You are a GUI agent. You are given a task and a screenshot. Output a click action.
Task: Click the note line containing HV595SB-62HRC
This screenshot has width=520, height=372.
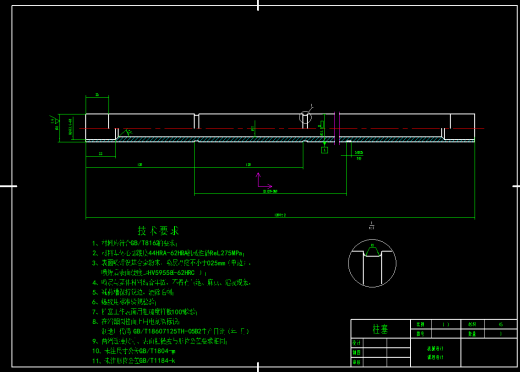(154, 273)
